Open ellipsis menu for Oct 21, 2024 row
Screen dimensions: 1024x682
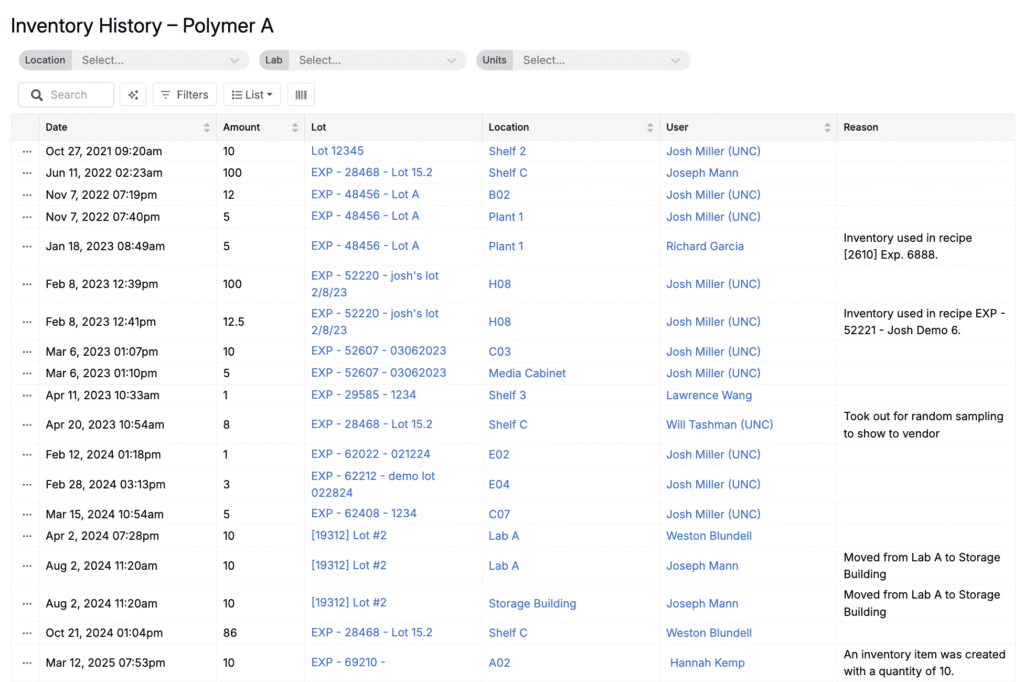[27, 633]
